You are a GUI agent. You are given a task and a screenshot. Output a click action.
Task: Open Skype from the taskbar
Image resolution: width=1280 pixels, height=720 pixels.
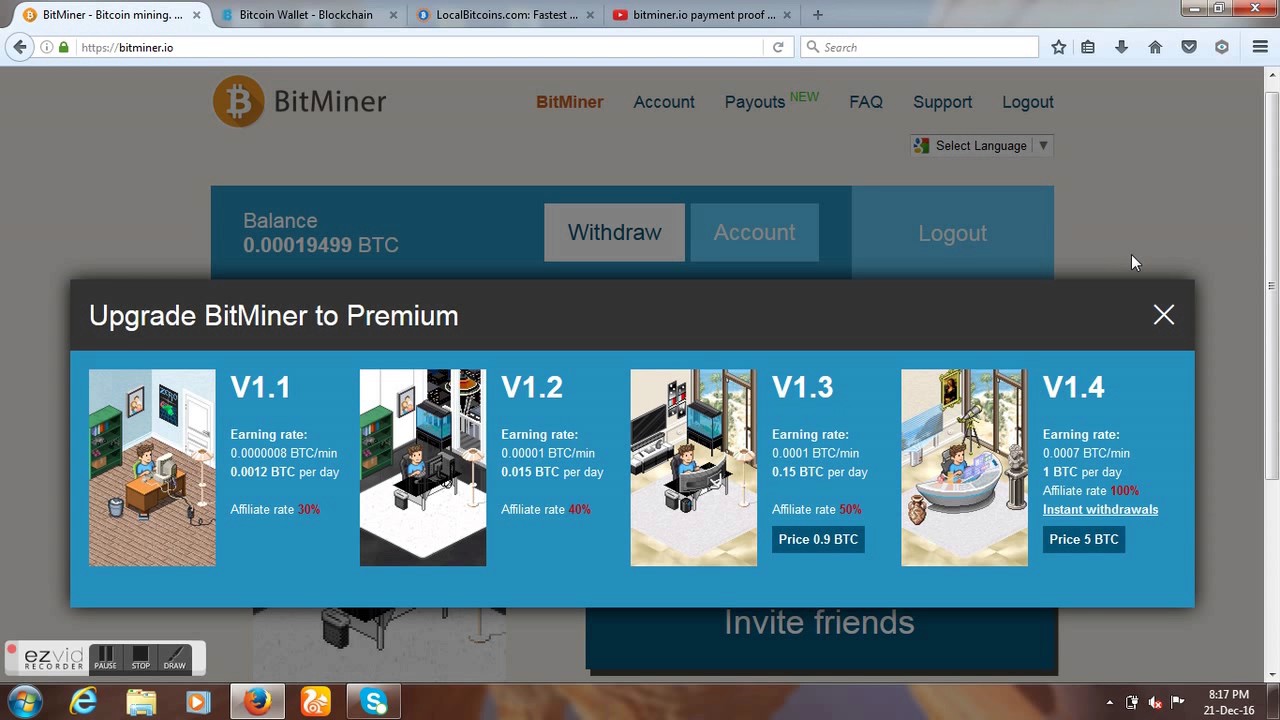coord(374,702)
